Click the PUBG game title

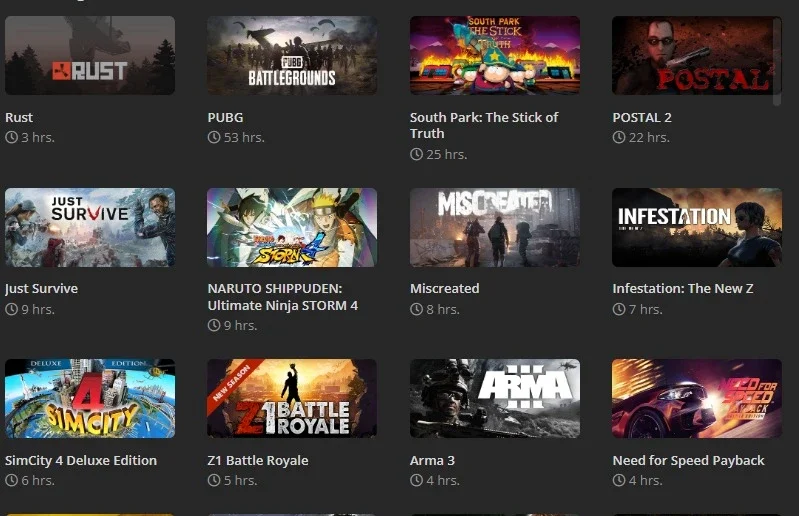click(x=225, y=118)
